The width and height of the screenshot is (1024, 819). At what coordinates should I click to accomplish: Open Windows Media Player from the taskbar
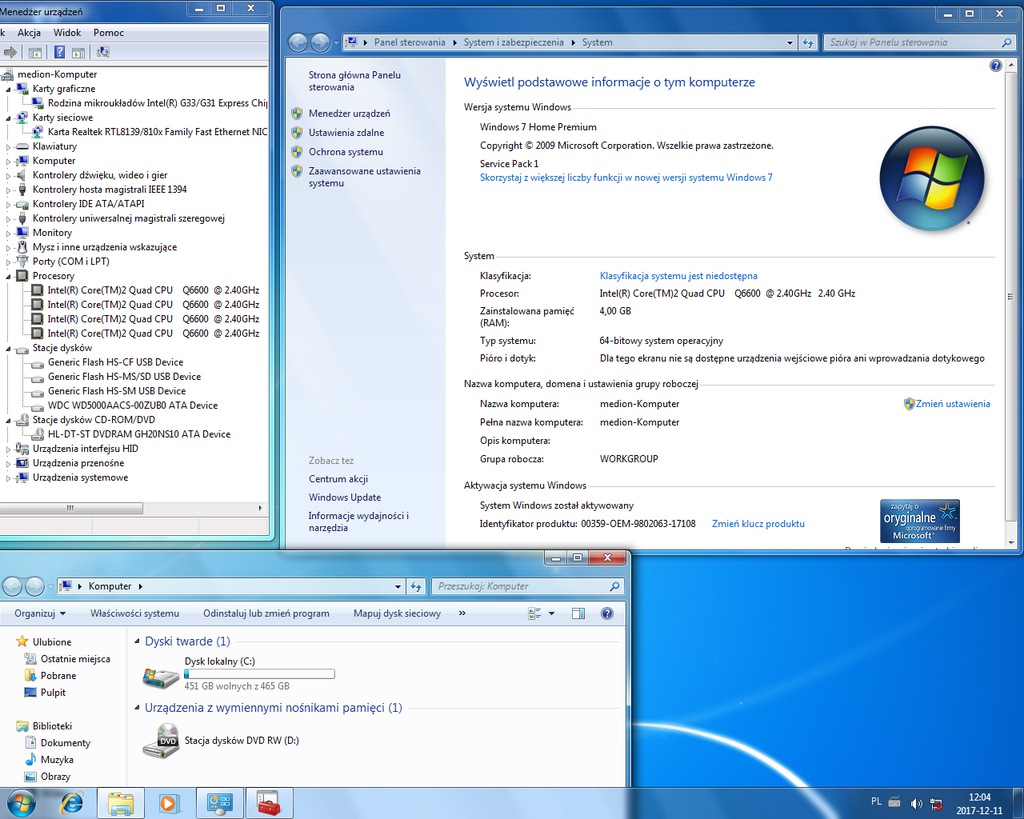point(168,803)
